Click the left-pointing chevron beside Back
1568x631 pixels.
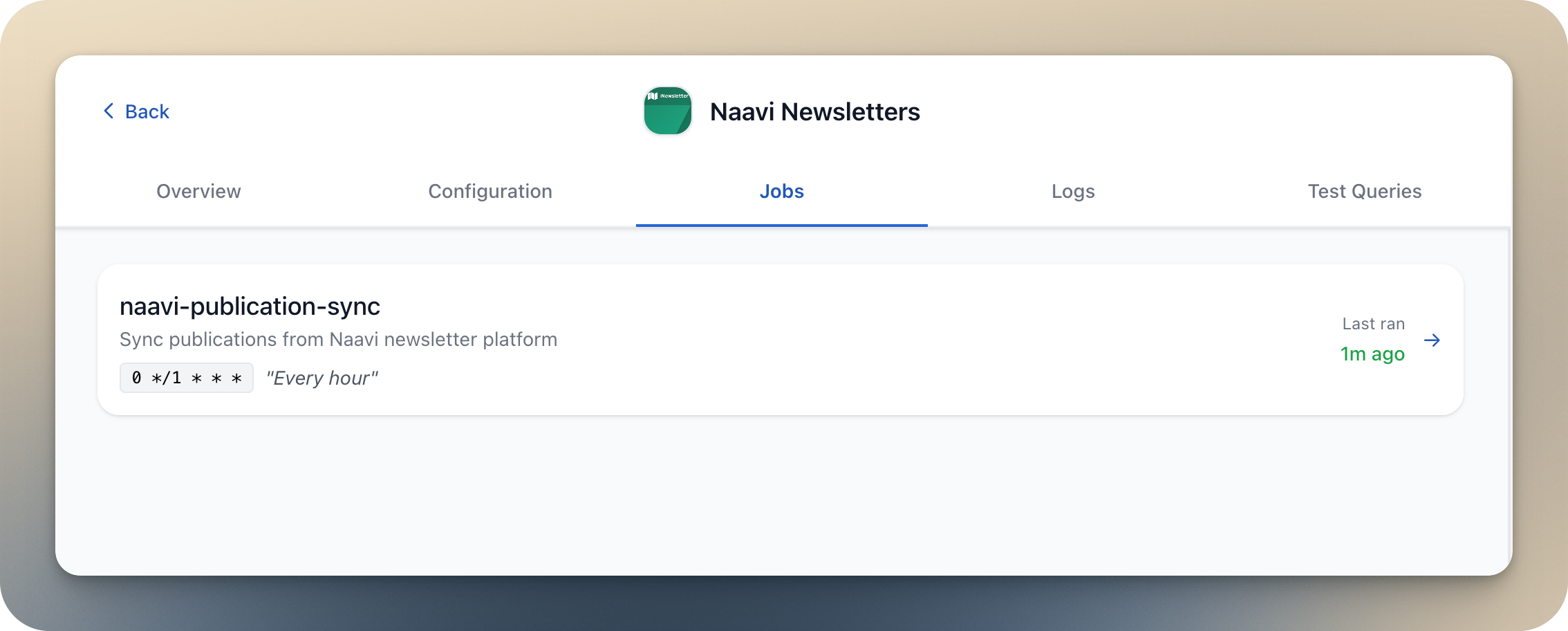click(x=108, y=111)
